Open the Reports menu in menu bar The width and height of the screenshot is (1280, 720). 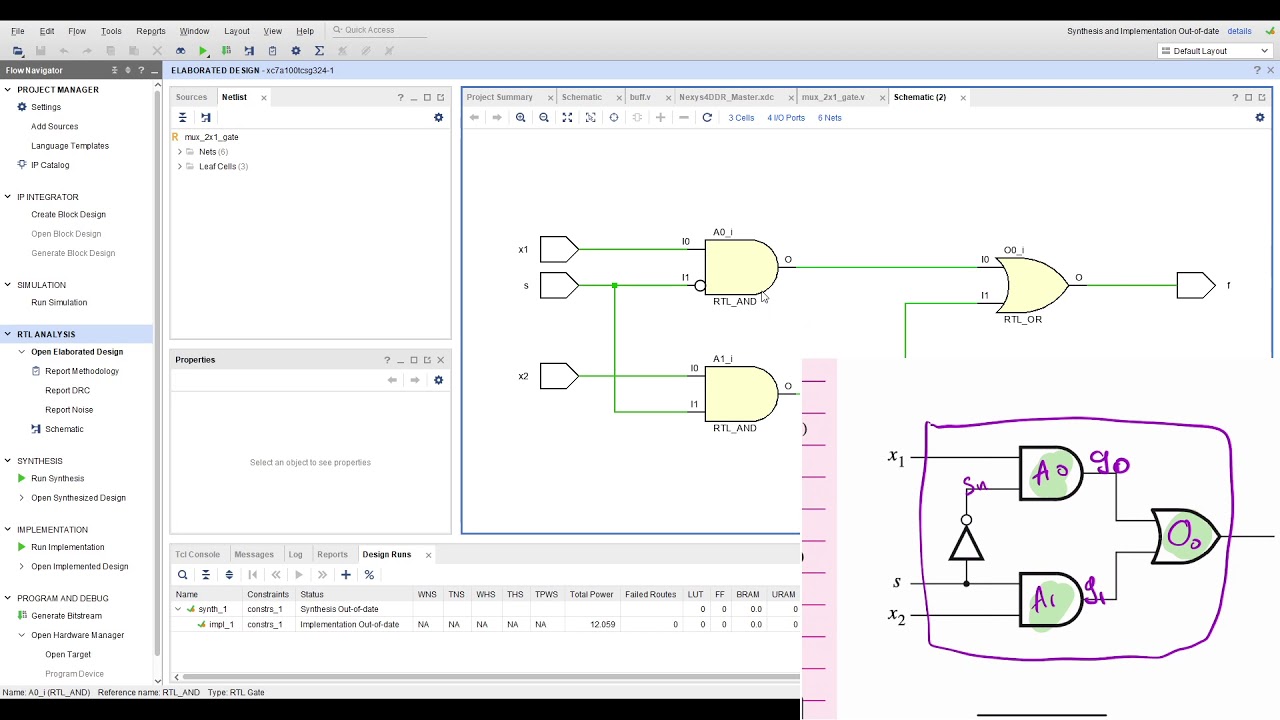pyautogui.click(x=151, y=31)
